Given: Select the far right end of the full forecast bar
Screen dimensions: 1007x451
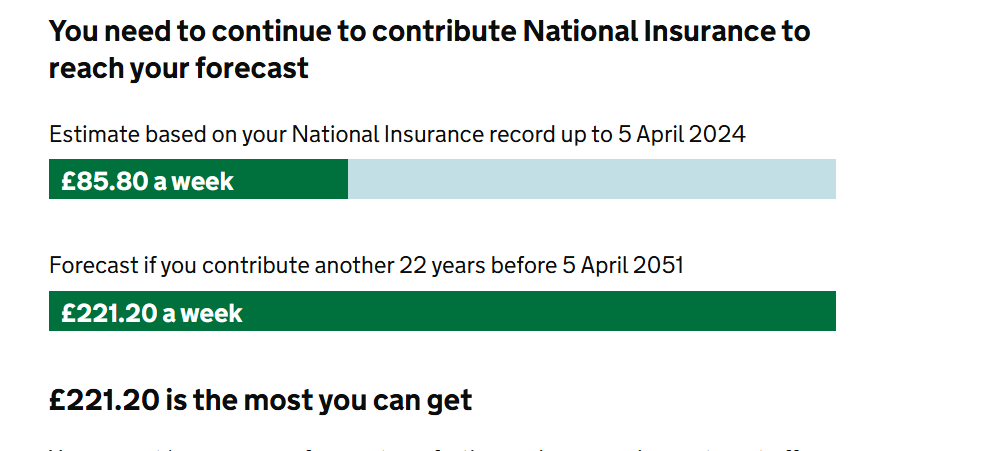Looking at the screenshot, I should [x=828, y=311].
